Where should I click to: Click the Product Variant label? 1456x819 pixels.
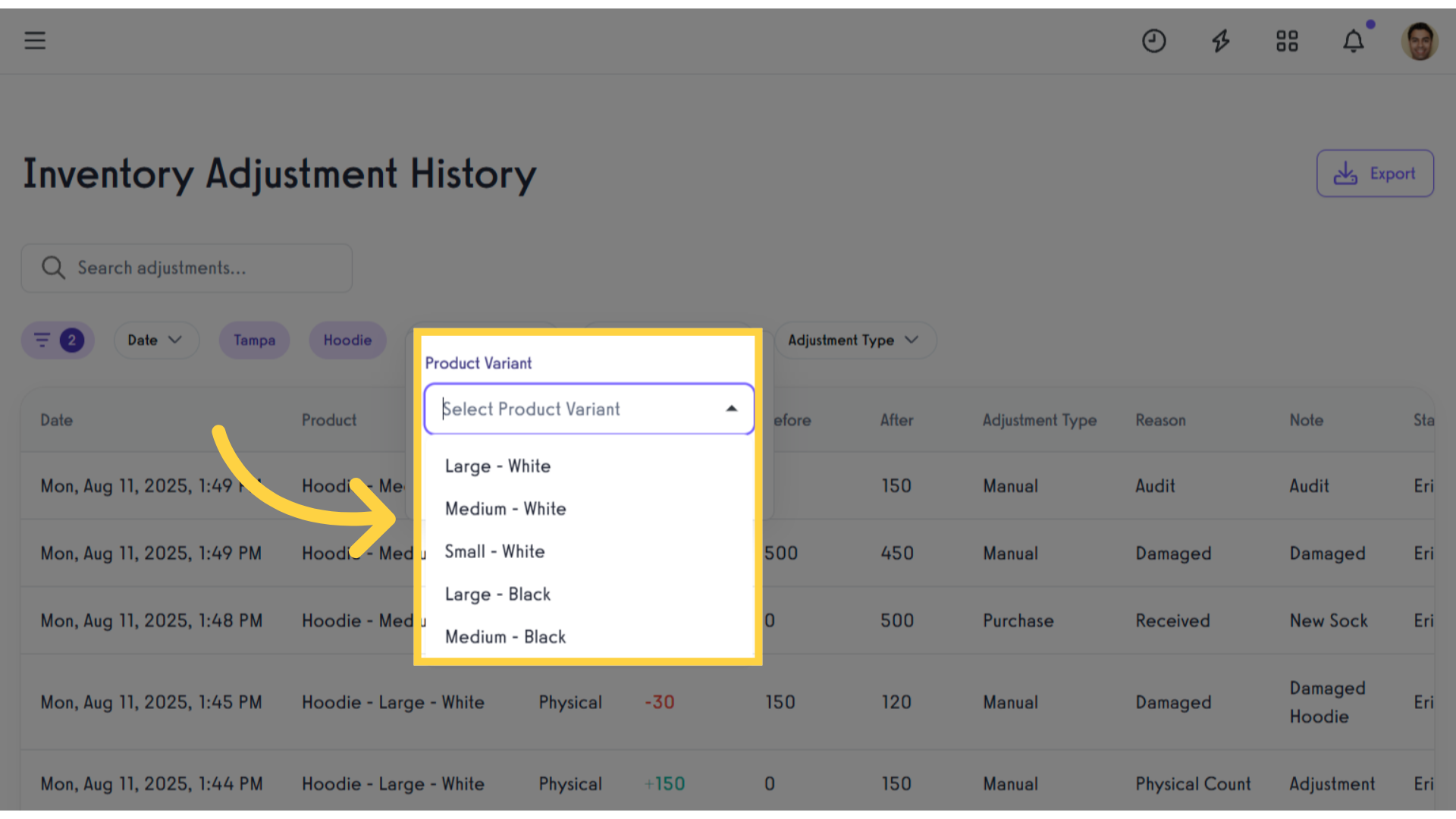(x=479, y=363)
